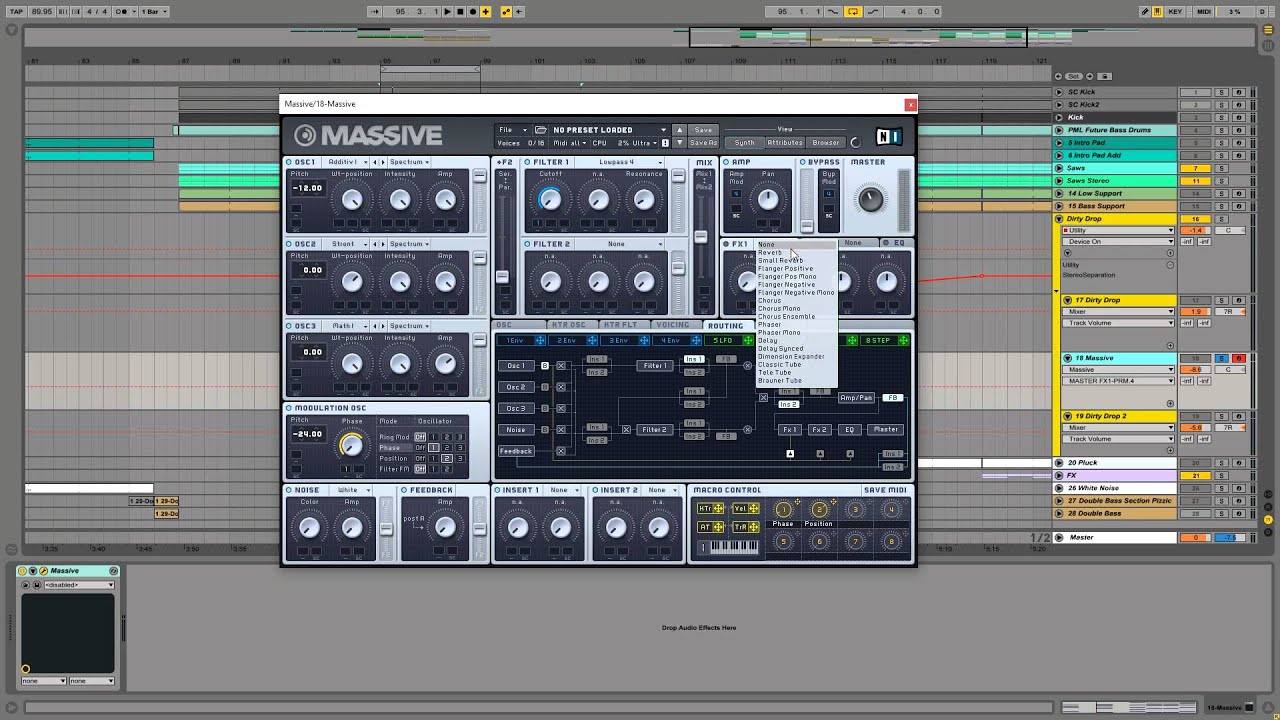Switch to Browser view
1280x720 pixels.
826,143
